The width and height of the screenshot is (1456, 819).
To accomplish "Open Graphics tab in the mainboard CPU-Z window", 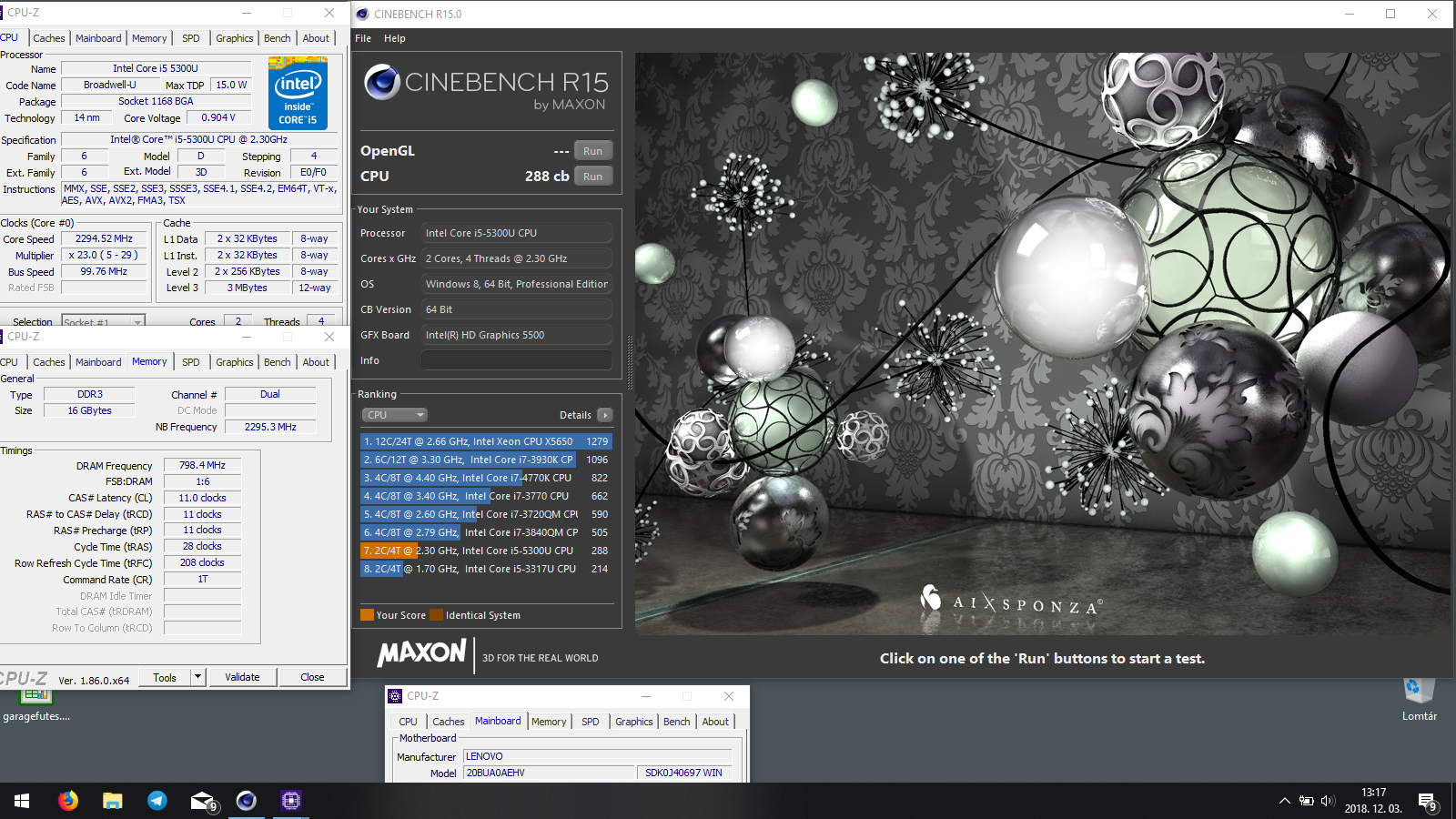I will [x=634, y=722].
